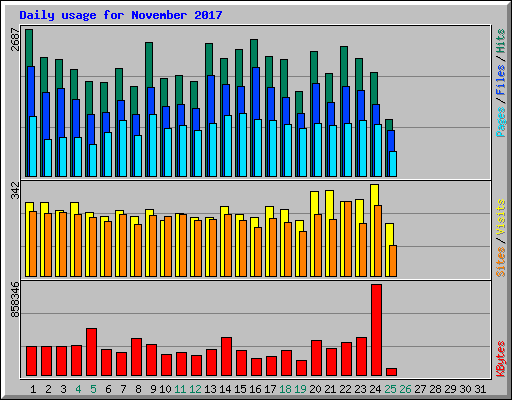This screenshot has width=512, height=400.
Task: Click the 2687 hits axis value
Action: coord(15,39)
